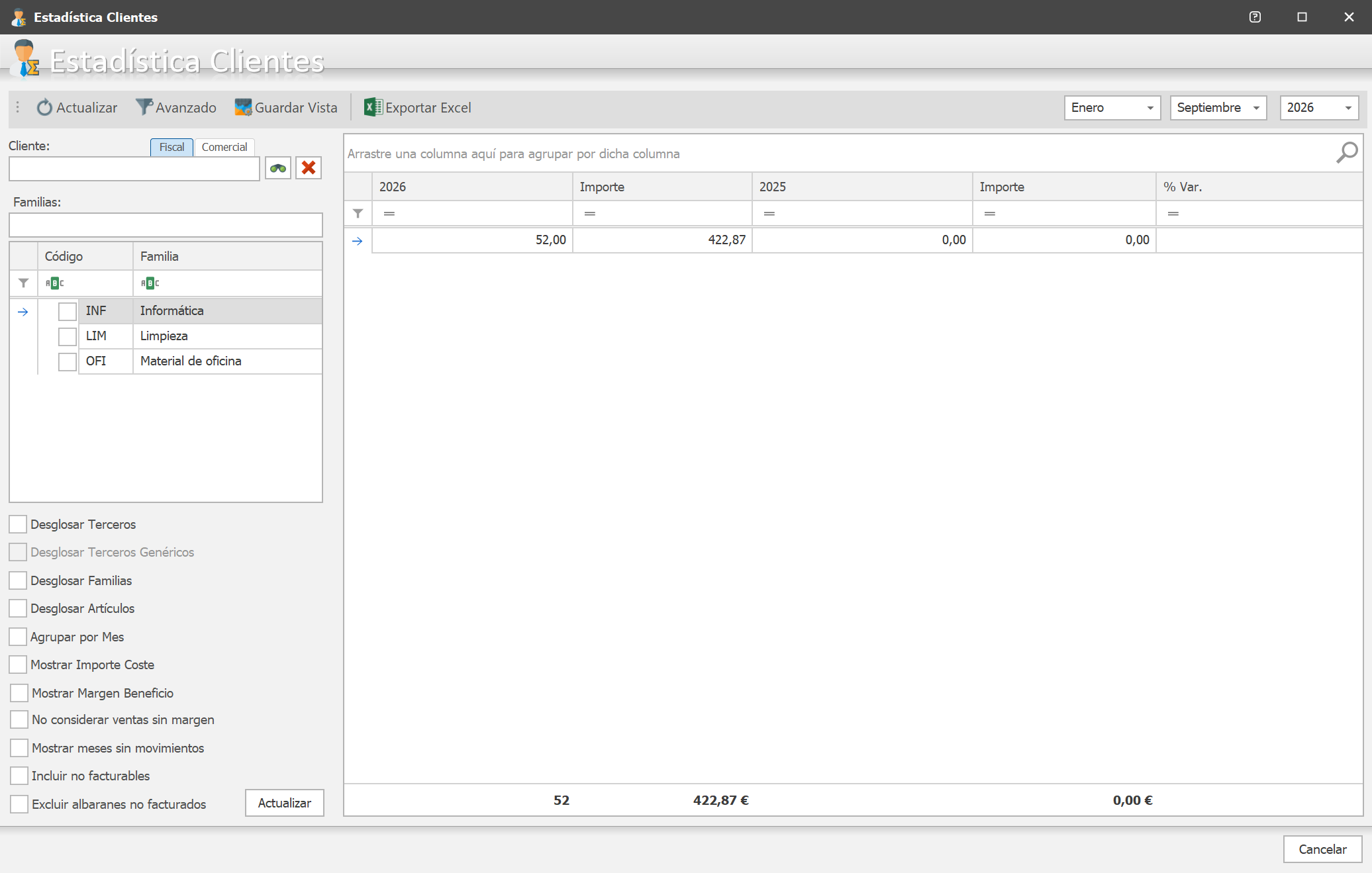This screenshot has height=873, width=1372.
Task: Enable Desglosar Terceros checkbox
Action: (x=18, y=524)
